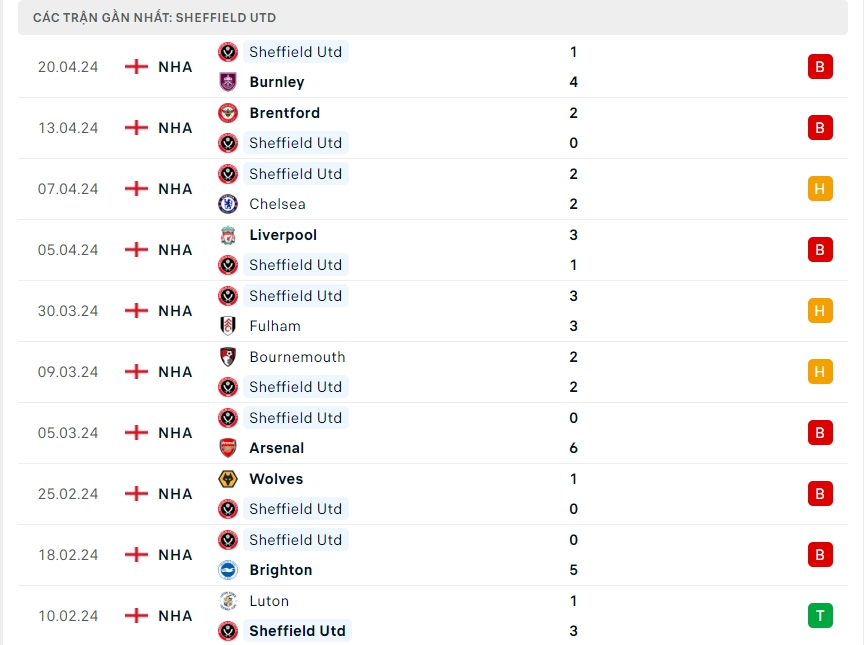Click the Arsenal club crest icon
The width and height of the screenshot is (864, 645).
click(228, 448)
